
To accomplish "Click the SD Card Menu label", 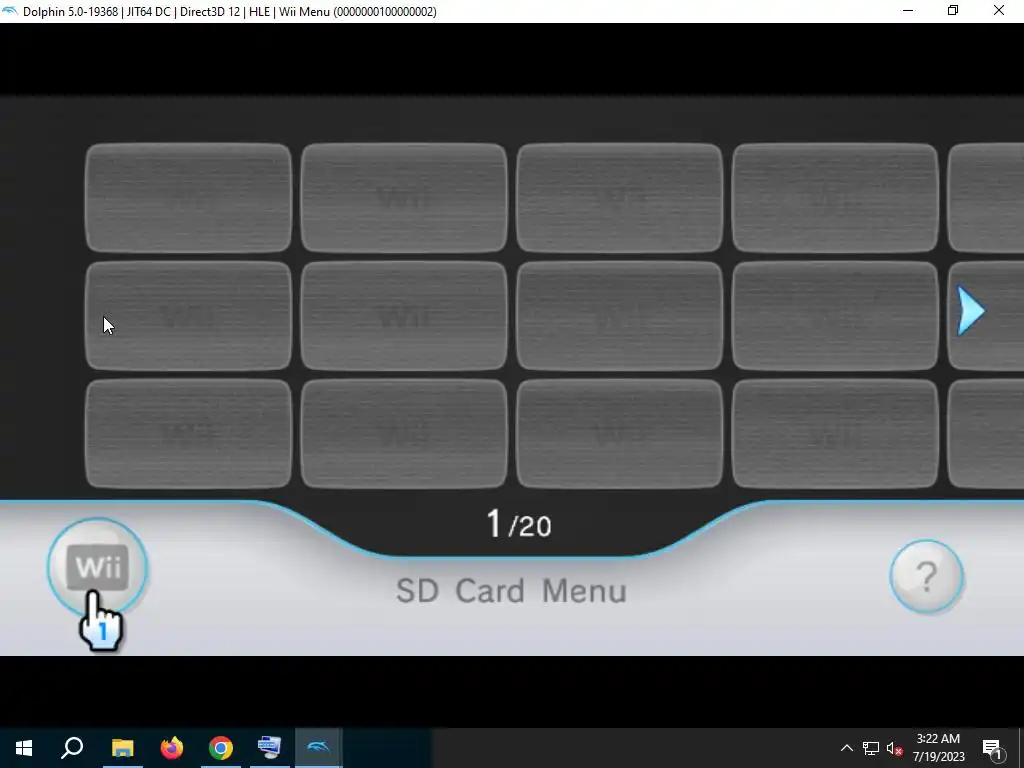I will pyautogui.click(x=511, y=591).
